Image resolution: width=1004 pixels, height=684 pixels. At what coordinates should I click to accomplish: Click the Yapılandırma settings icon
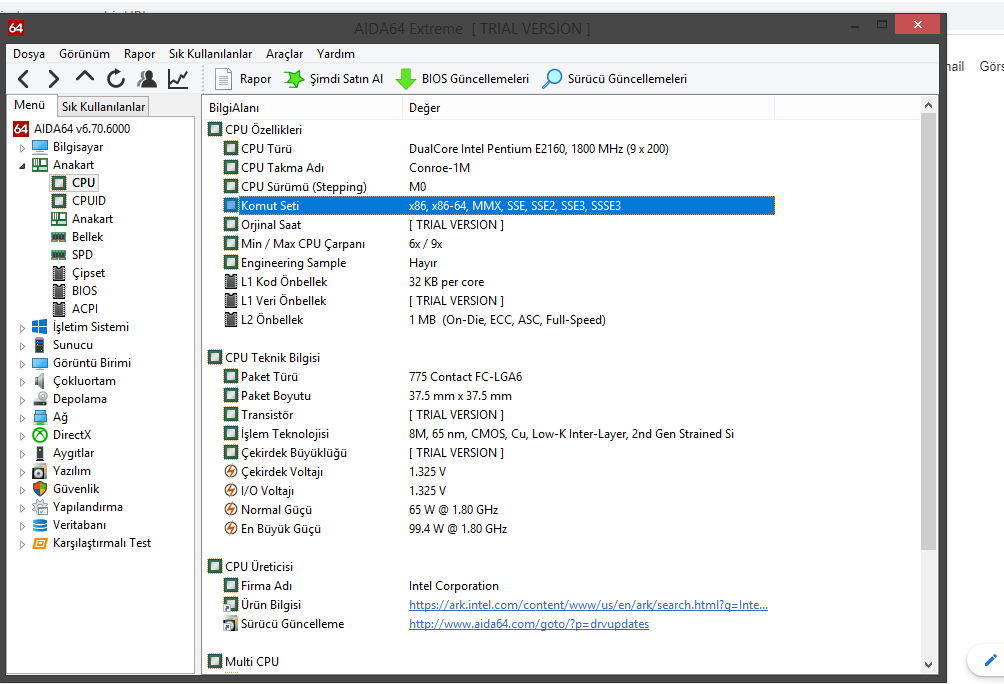click(40, 507)
